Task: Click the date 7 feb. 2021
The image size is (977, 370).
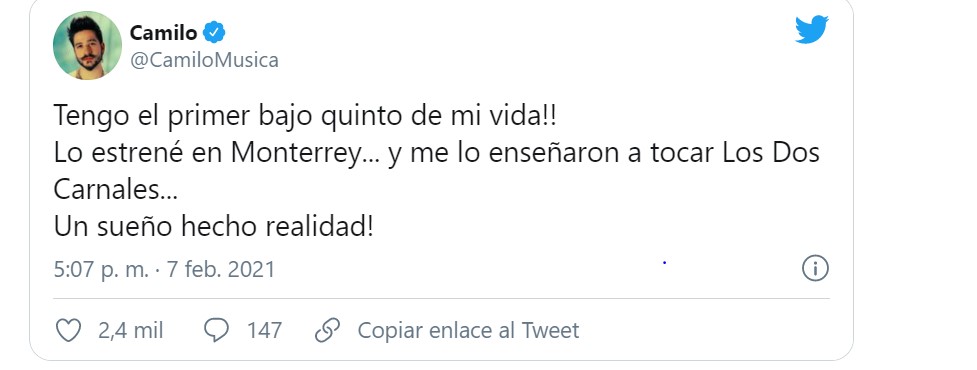Action: click(221, 269)
